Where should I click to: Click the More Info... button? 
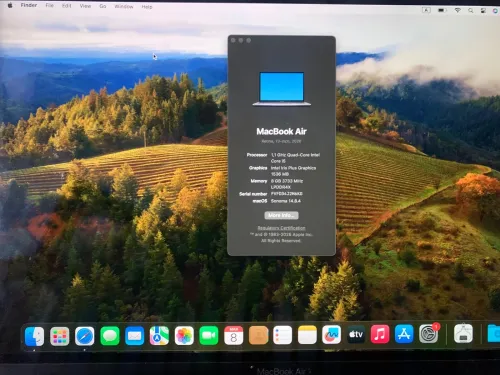point(281,215)
